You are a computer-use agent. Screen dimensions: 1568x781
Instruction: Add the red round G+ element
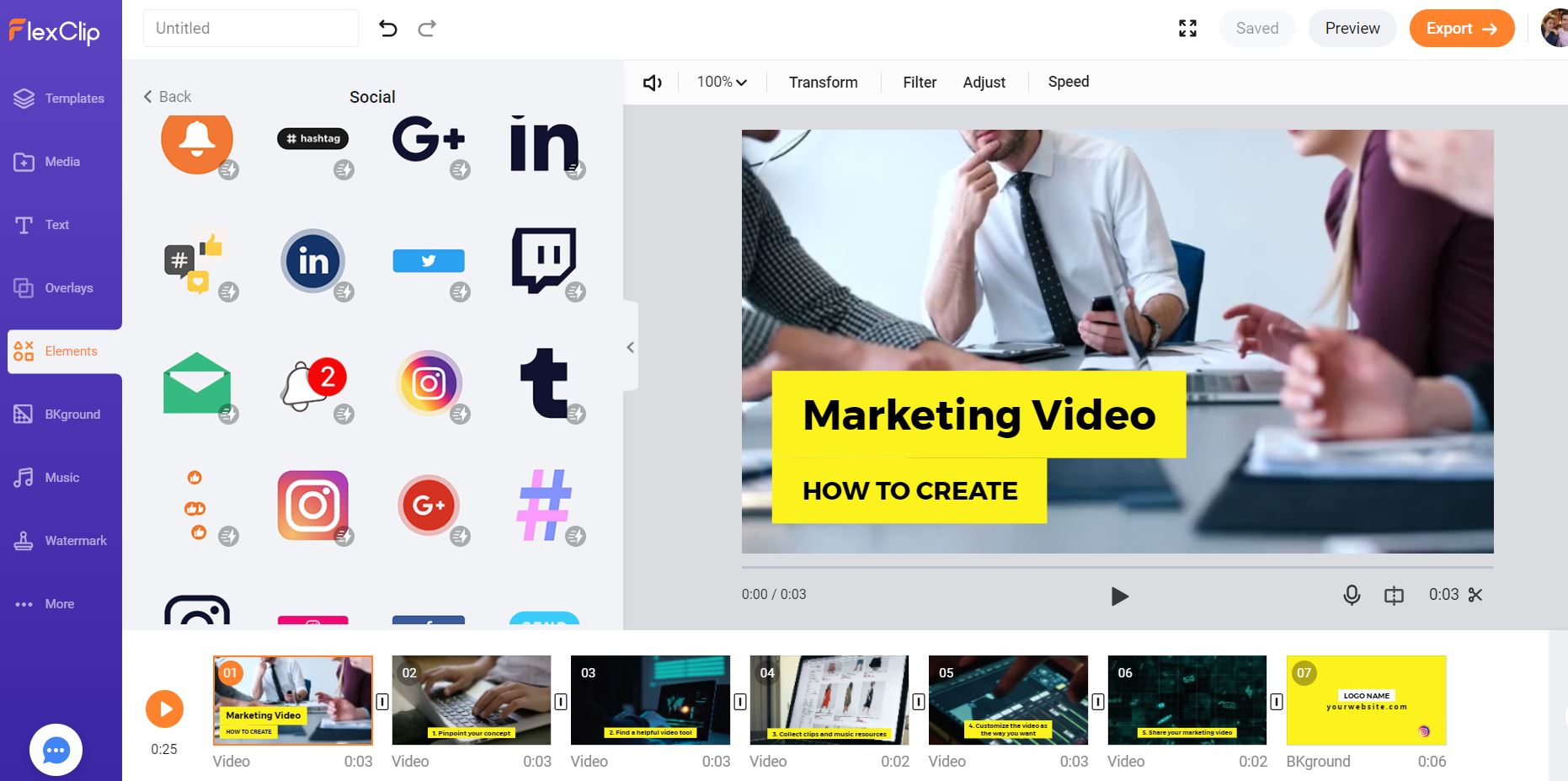tap(429, 506)
